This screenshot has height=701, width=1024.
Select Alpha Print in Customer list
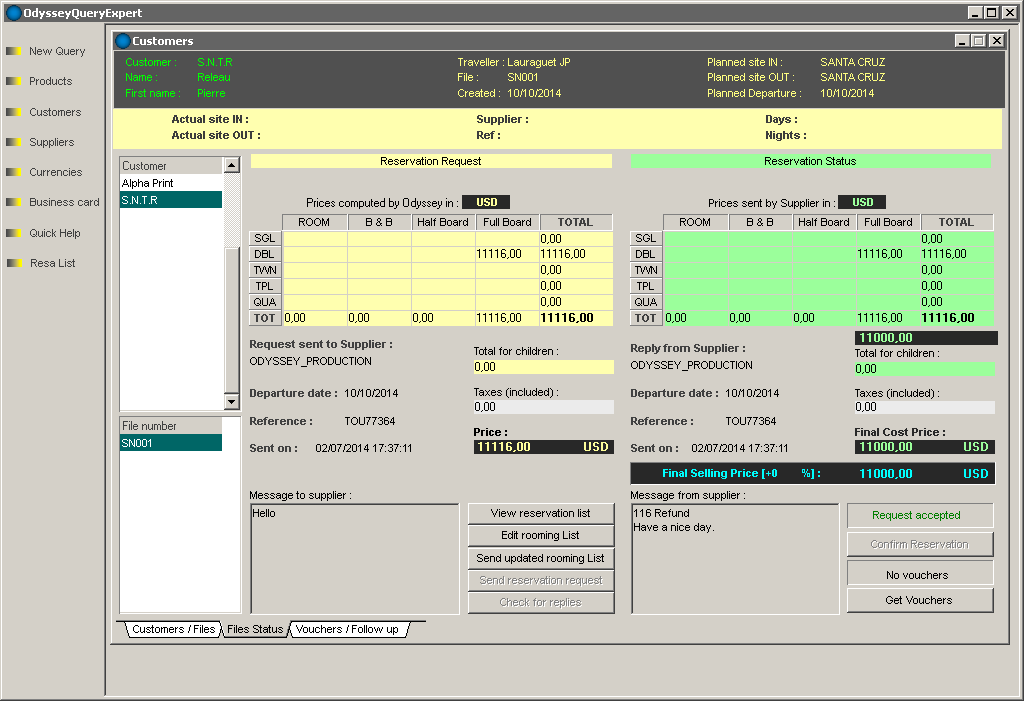pyautogui.click(x=148, y=184)
